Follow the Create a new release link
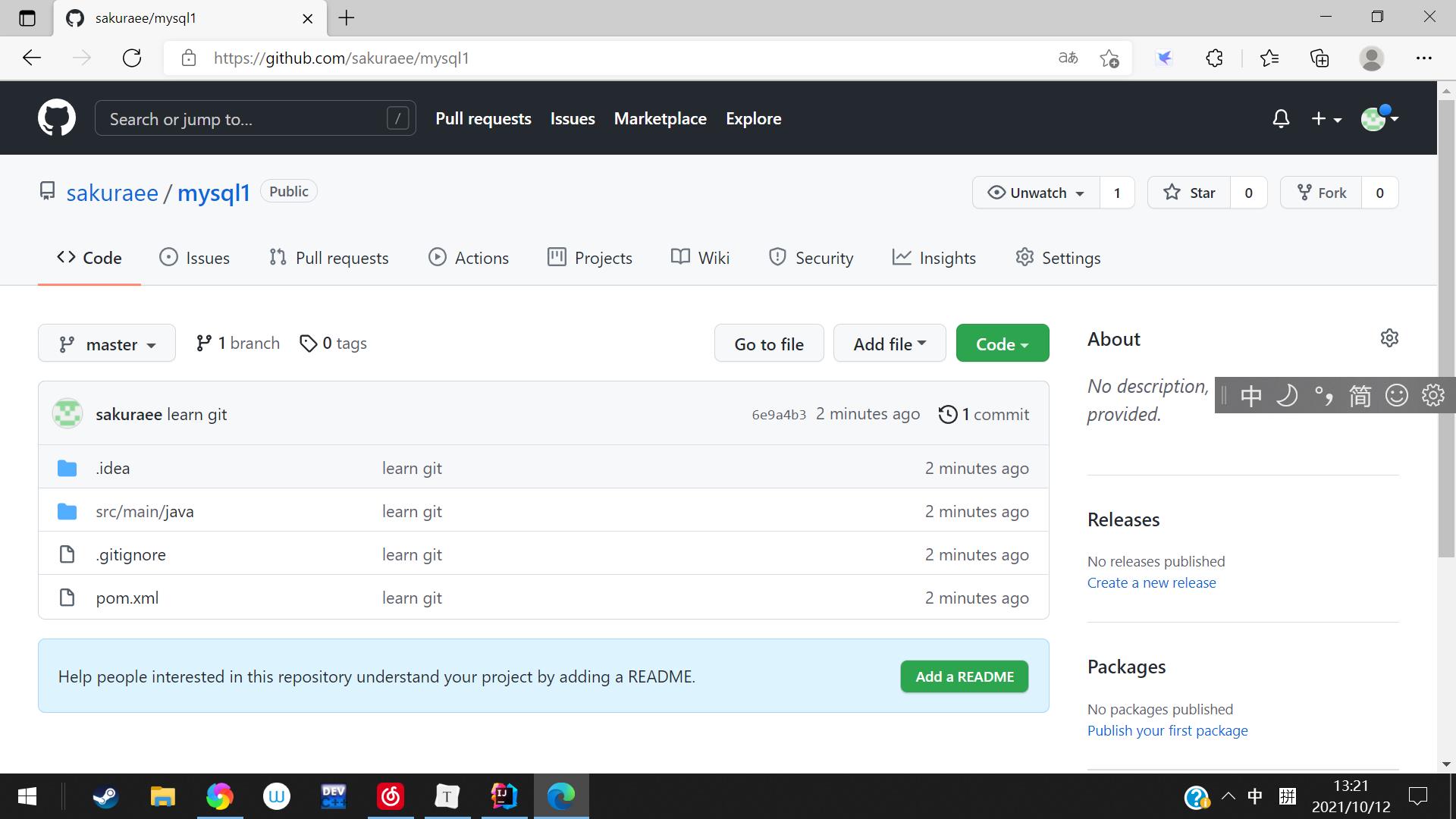This screenshot has height=819, width=1456. pos(1151,582)
